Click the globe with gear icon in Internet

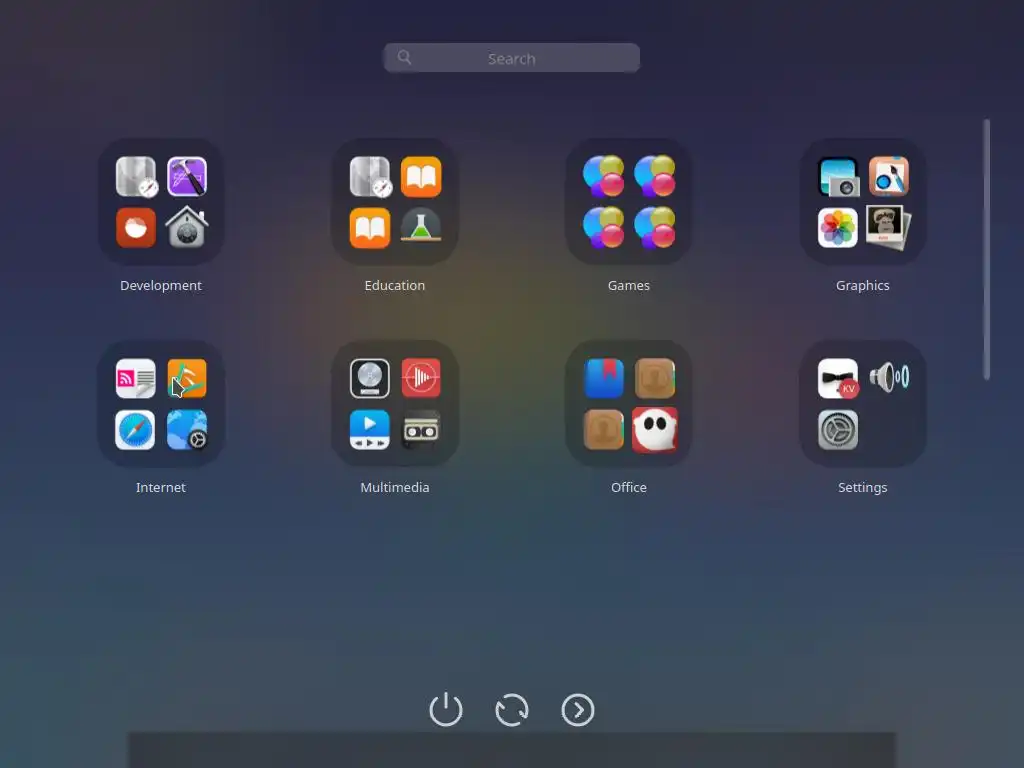tap(187, 430)
